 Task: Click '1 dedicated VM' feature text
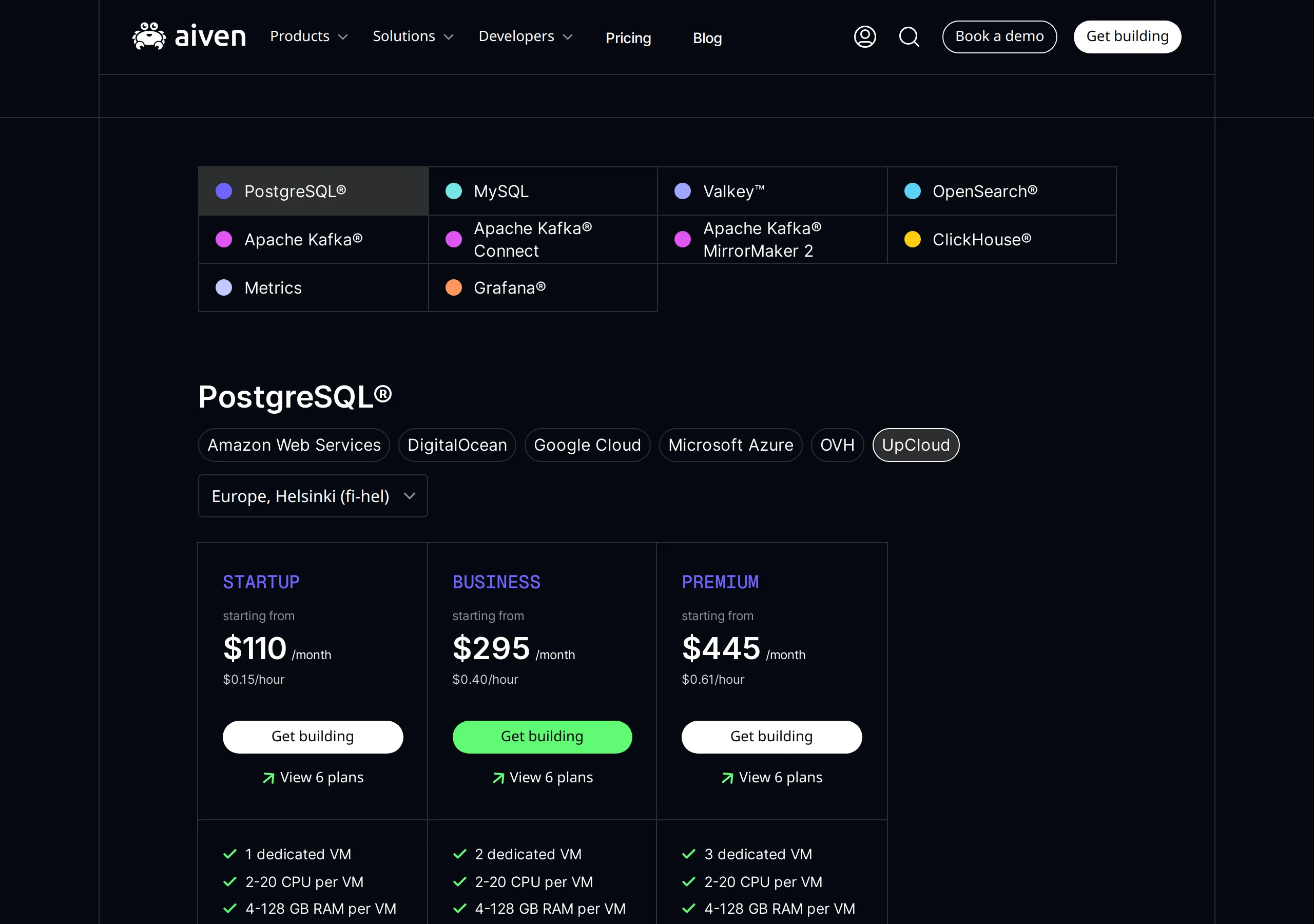click(298, 854)
